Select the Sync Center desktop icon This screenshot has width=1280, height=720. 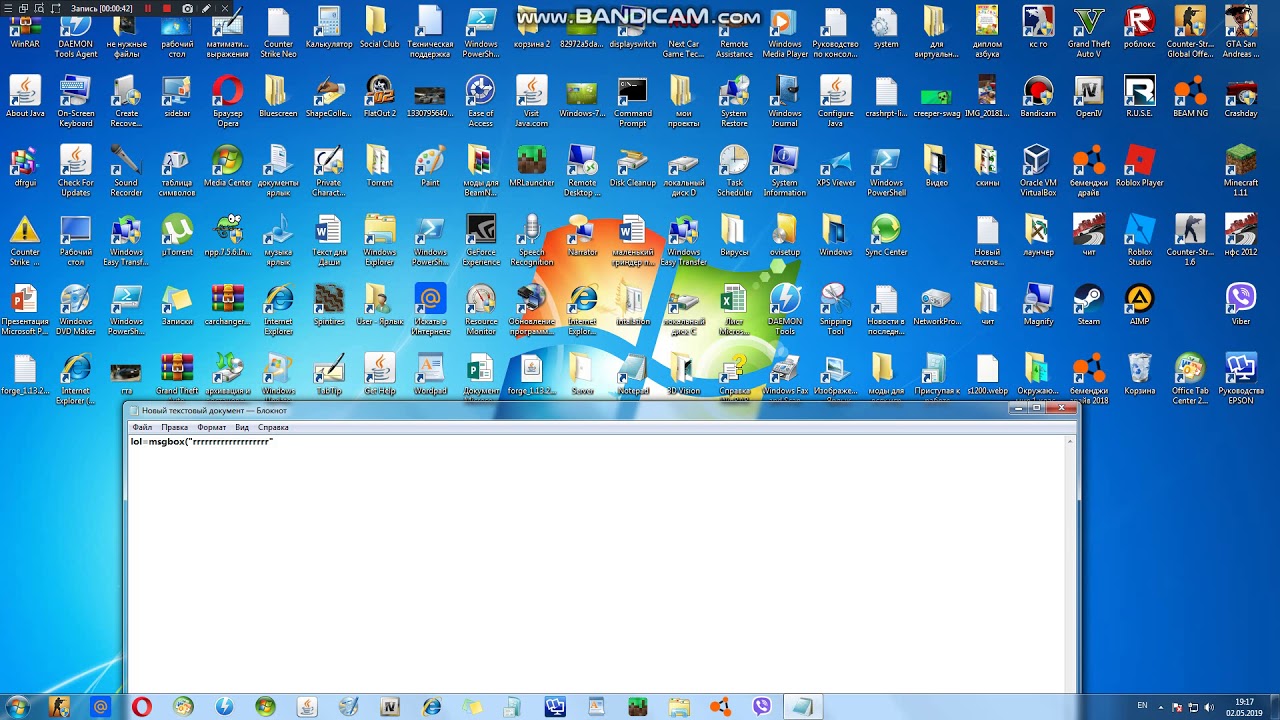[886, 235]
